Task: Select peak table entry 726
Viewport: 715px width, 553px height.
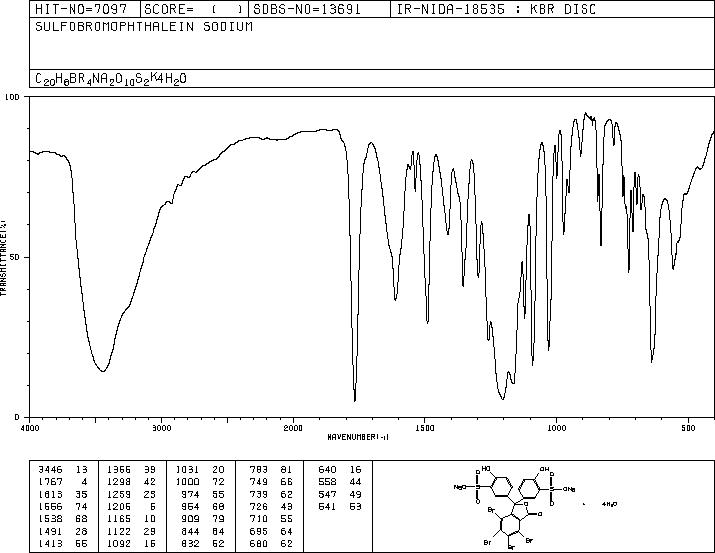Action: (x=271, y=506)
